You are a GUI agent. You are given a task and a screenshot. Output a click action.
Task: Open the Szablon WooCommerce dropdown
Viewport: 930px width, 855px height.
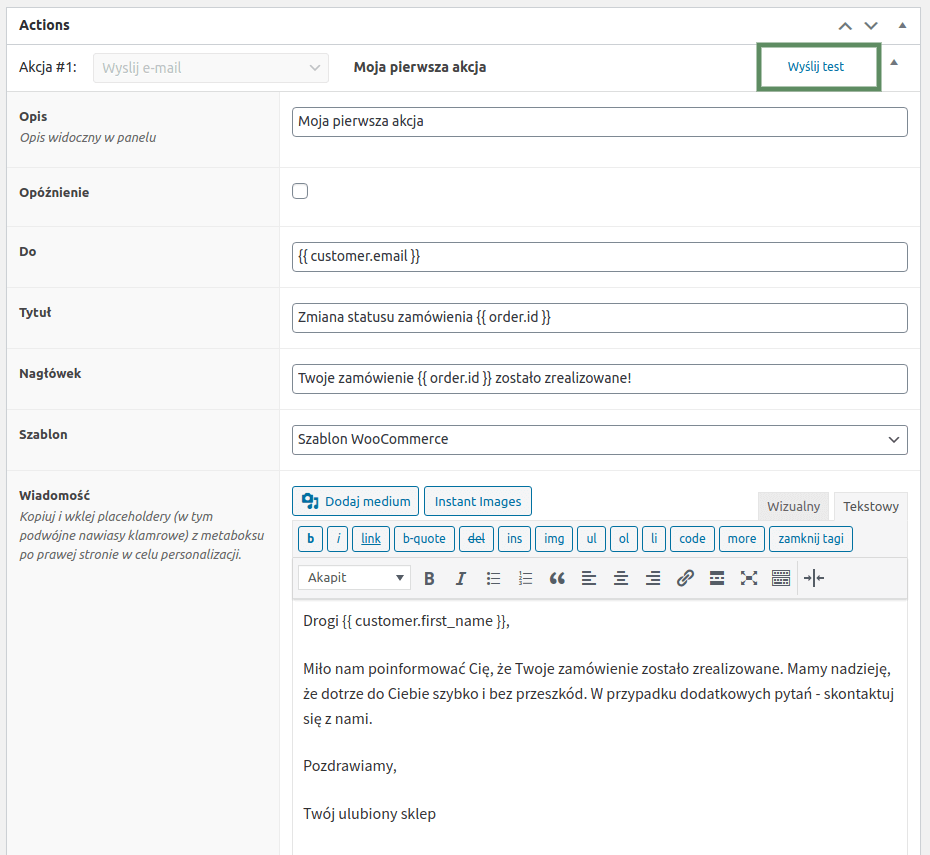click(x=600, y=440)
